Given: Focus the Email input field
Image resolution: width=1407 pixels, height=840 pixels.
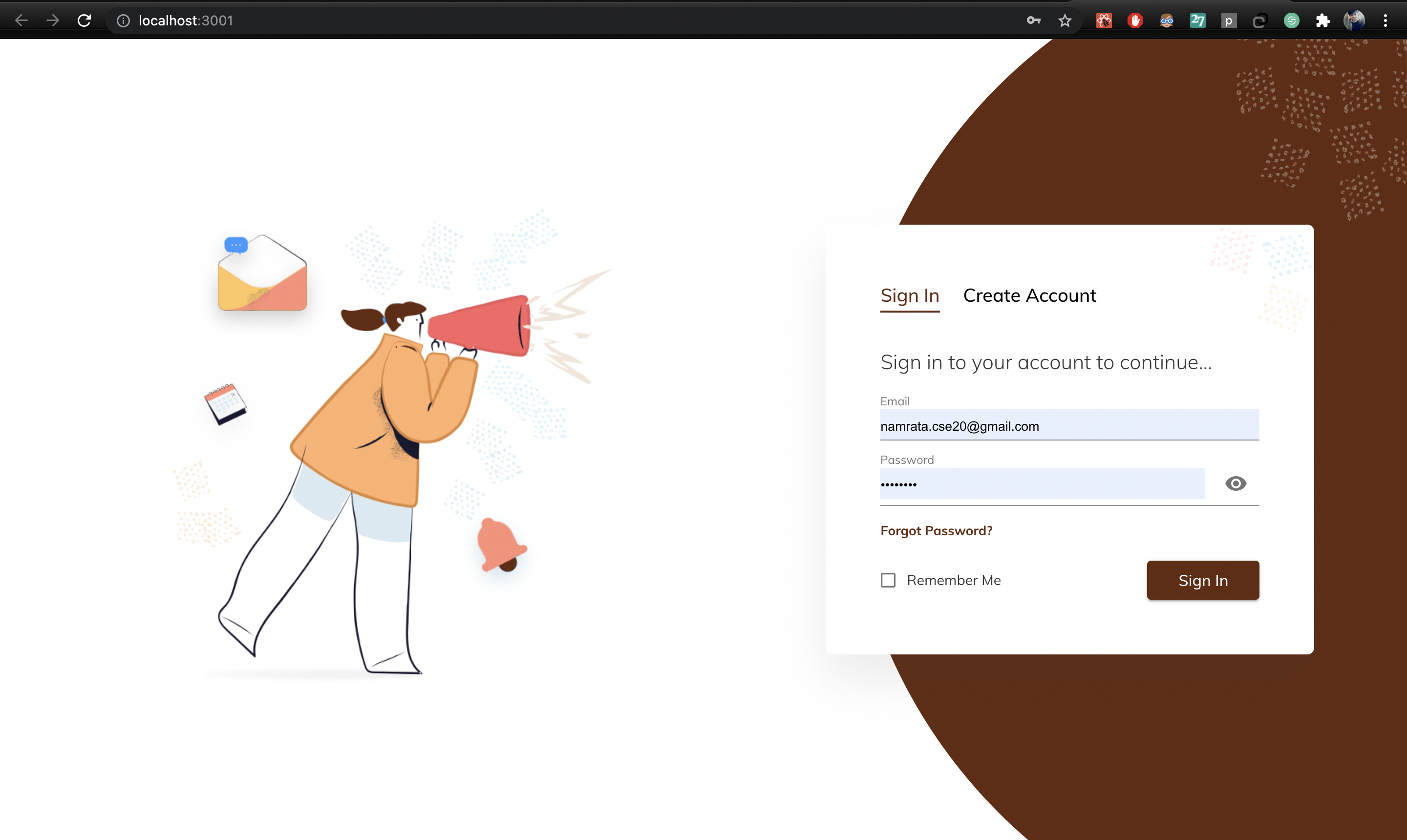Looking at the screenshot, I should pos(1069,425).
